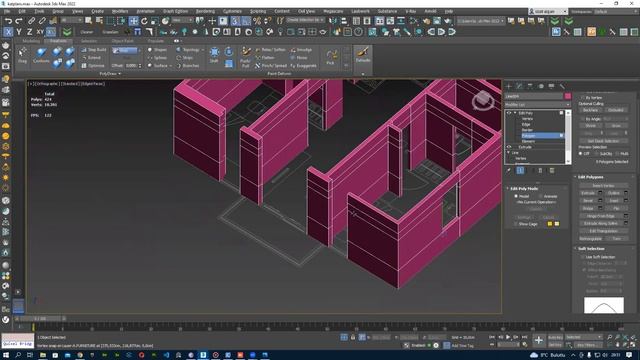Constrain to Y axis button
This screenshot has width=640, height=360.
pyautogui.click(x=19, y=32)
